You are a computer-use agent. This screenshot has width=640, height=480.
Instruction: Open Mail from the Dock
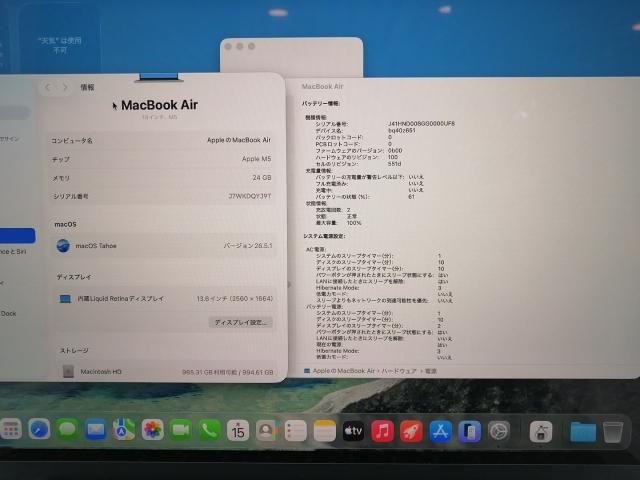(x=96, y=429)
